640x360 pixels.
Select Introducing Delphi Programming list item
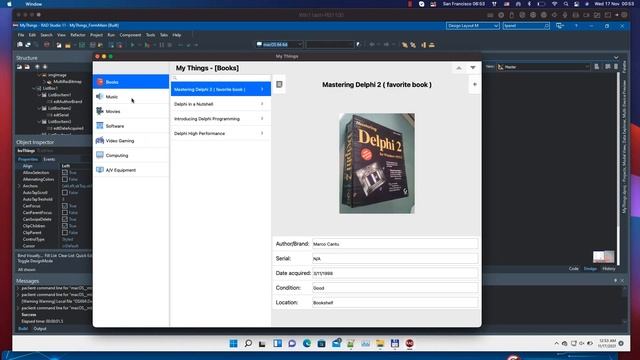click(x=220, y=119)
